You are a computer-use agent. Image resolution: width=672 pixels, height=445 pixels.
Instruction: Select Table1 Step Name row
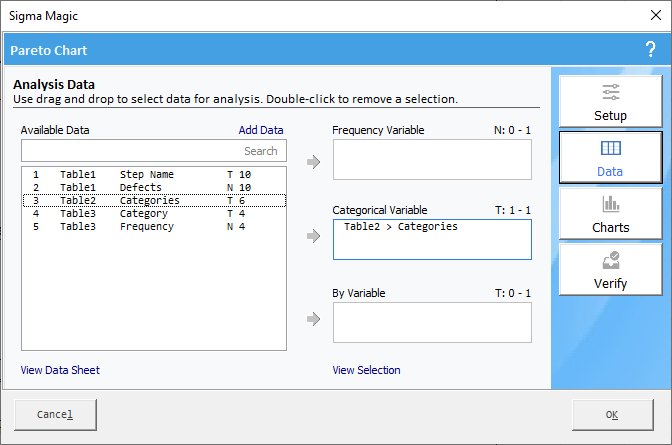pos(154,174)
